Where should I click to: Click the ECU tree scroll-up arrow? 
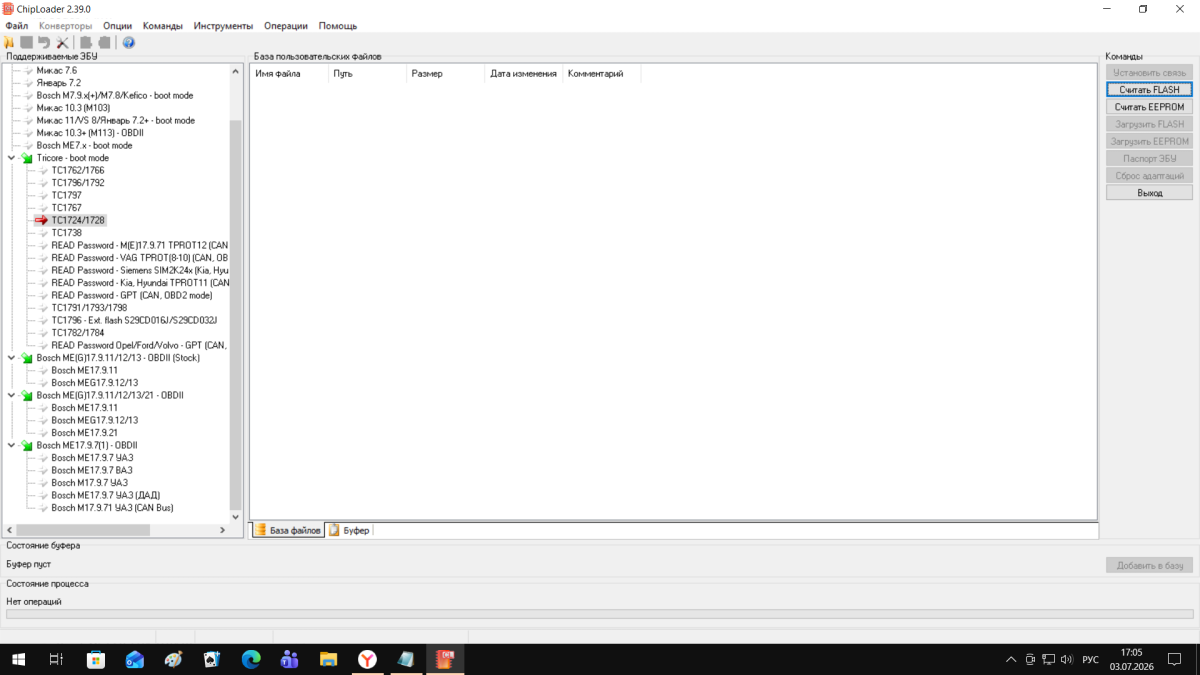(236, 72)
